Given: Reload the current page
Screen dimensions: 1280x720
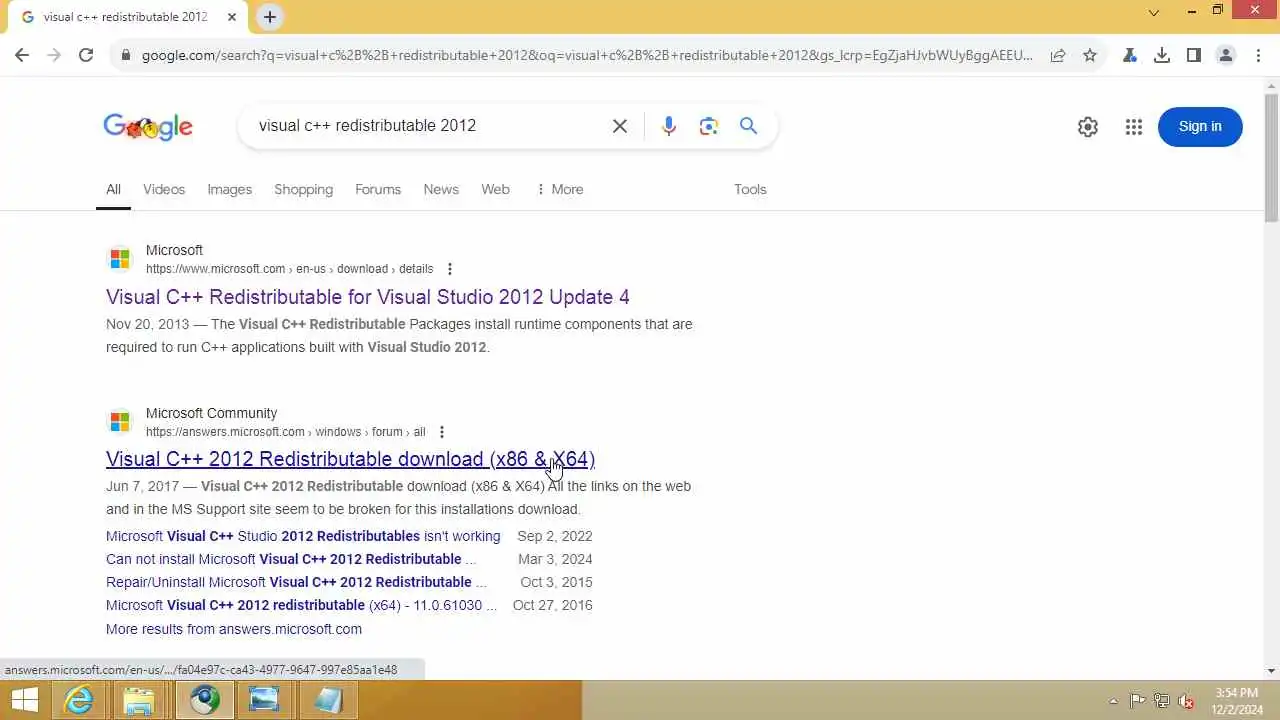Looking at the screenshot, I should coord(86,55).
